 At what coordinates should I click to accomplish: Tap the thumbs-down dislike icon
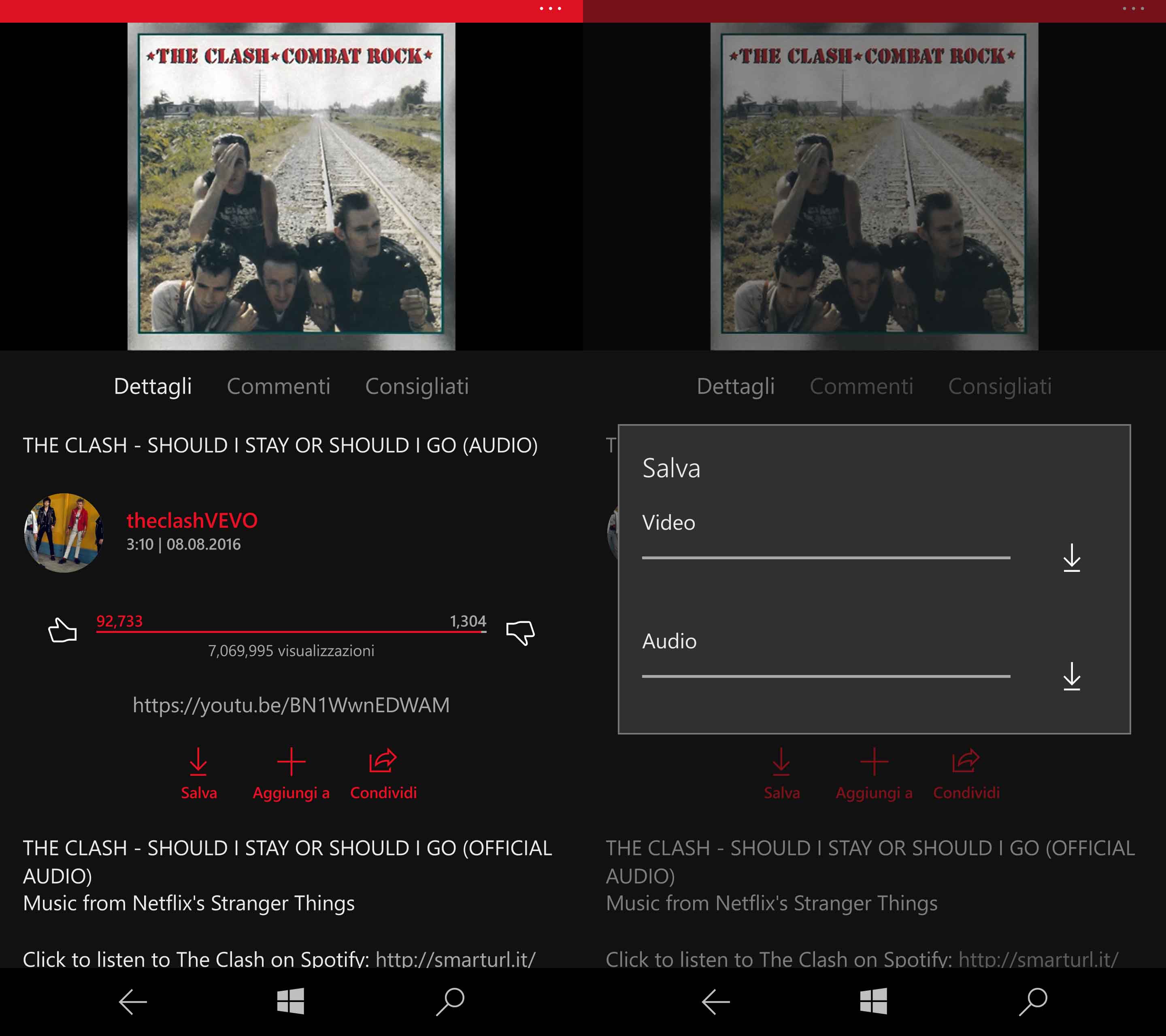tap(520, 632)
